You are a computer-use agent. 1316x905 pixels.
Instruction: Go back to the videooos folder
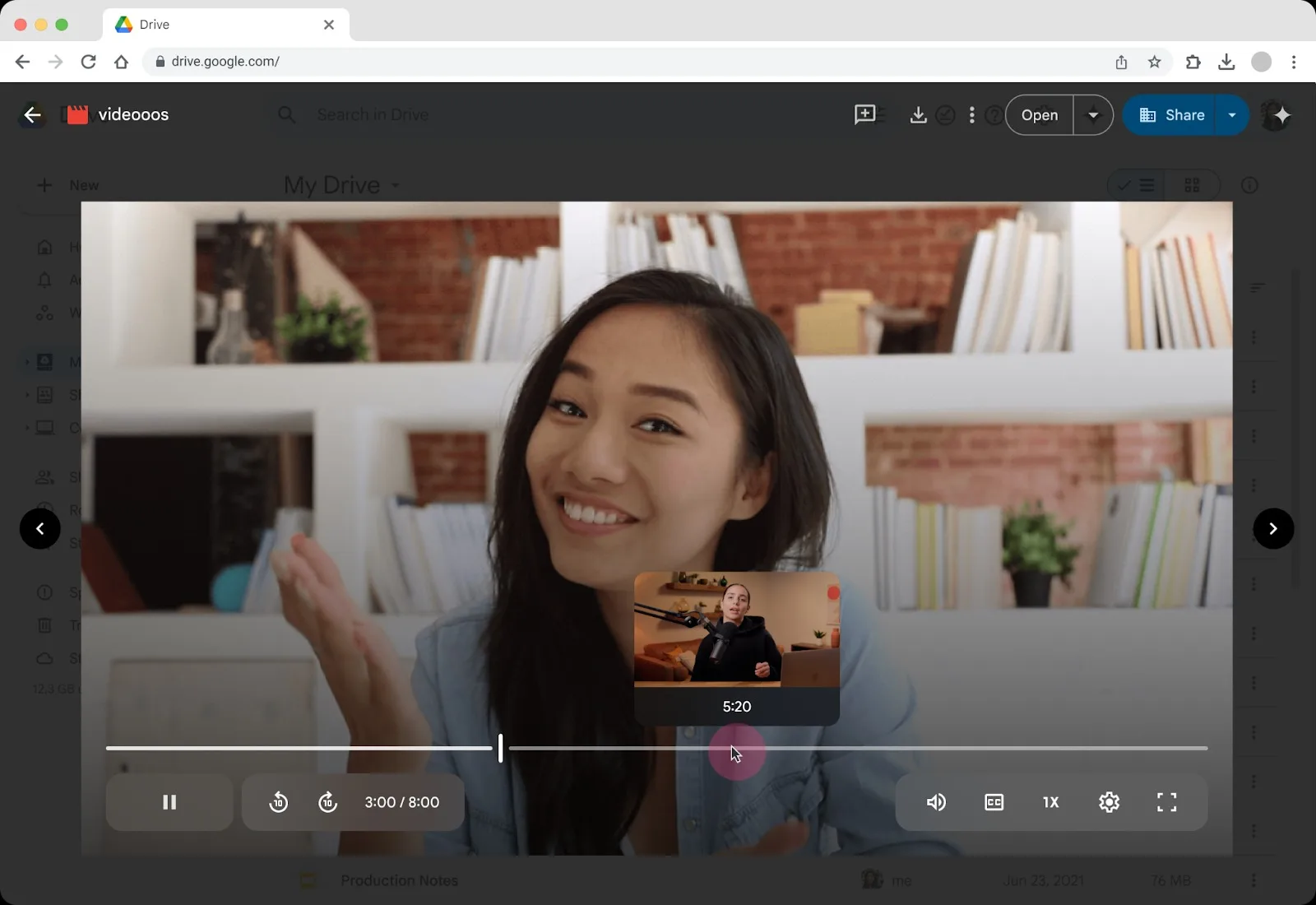click(32, 114)
